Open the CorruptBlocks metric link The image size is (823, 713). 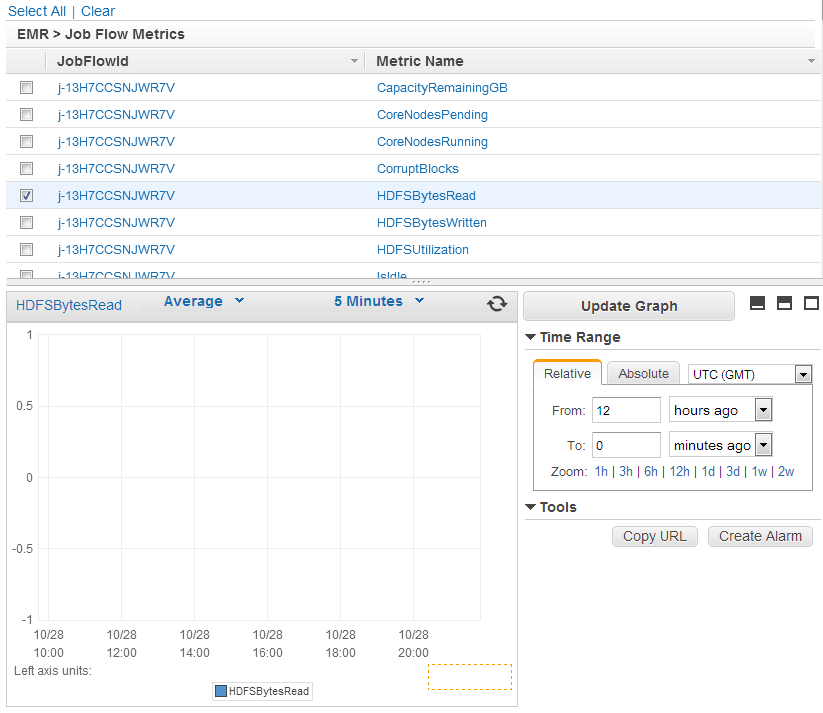418,169
